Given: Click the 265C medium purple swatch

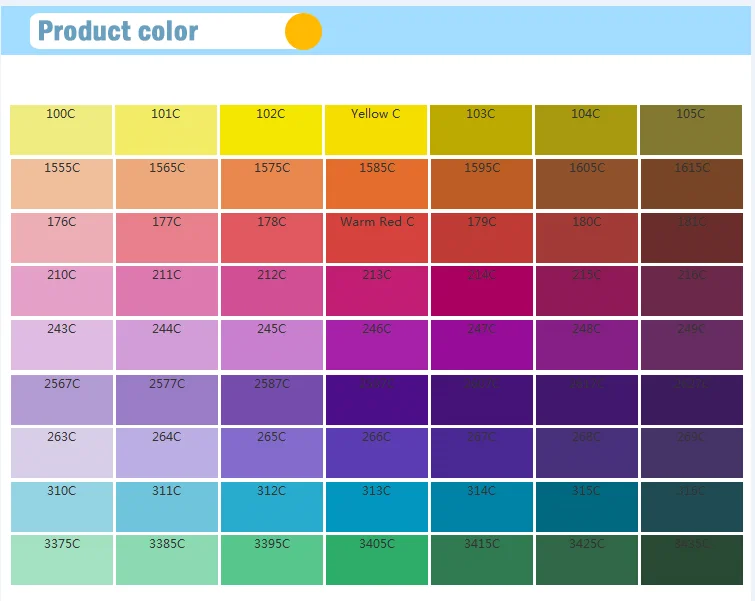Looking at the screenshot, I should [271, 453].
